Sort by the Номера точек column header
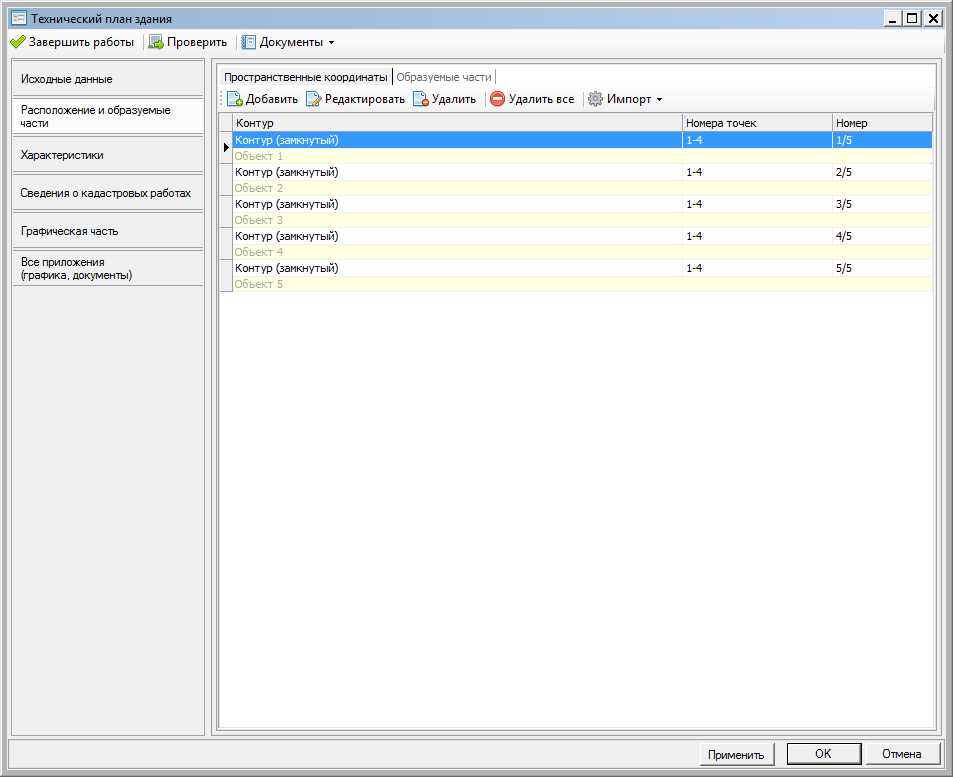The image size is (953, 777). point(757,122)
